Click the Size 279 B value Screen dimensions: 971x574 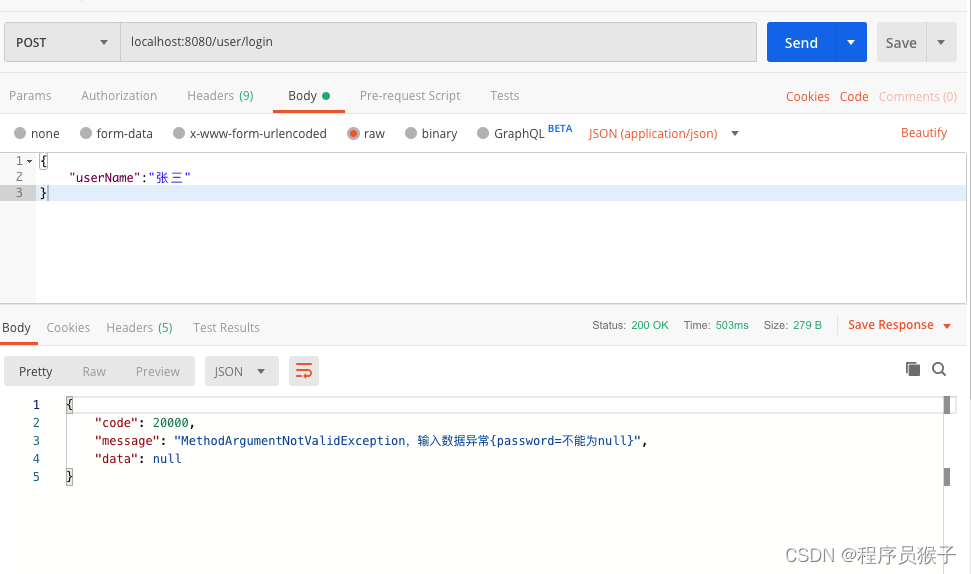(808, 325)
